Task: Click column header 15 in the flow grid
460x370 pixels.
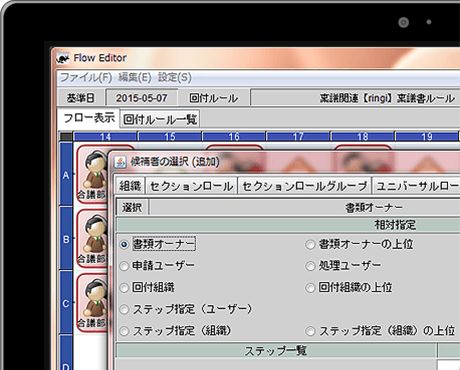Action: point(170,137)
